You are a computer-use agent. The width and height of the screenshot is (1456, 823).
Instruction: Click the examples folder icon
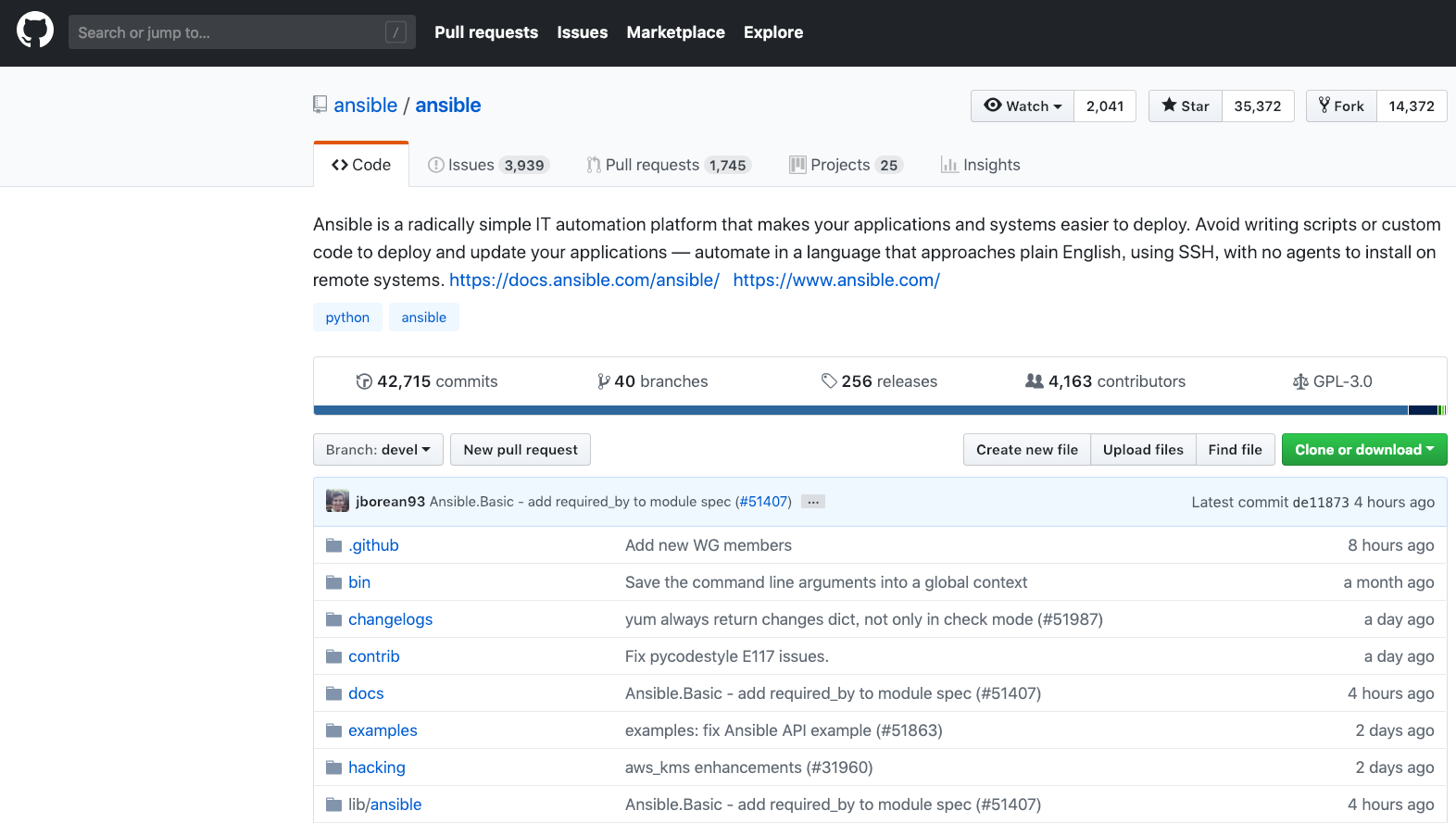(334, 730)
